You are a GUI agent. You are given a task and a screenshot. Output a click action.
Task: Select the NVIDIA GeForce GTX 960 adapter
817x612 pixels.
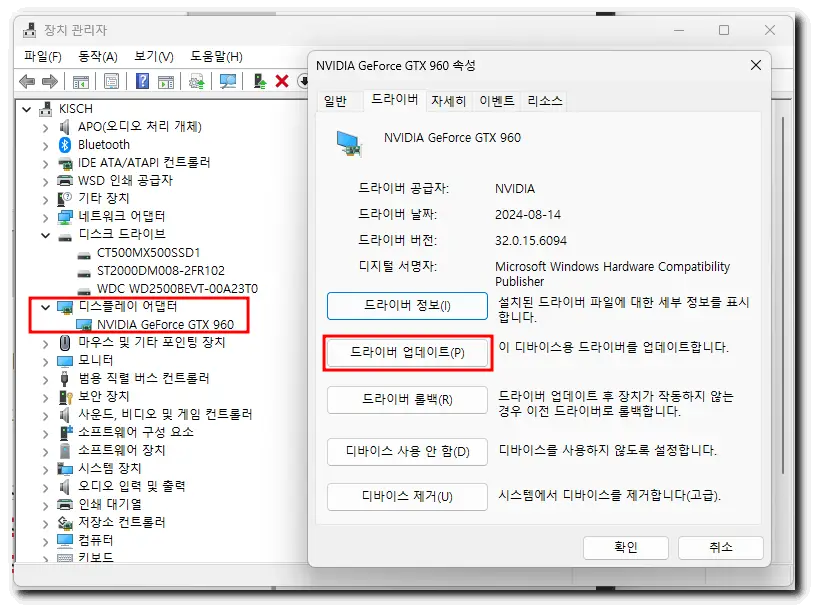140,325
